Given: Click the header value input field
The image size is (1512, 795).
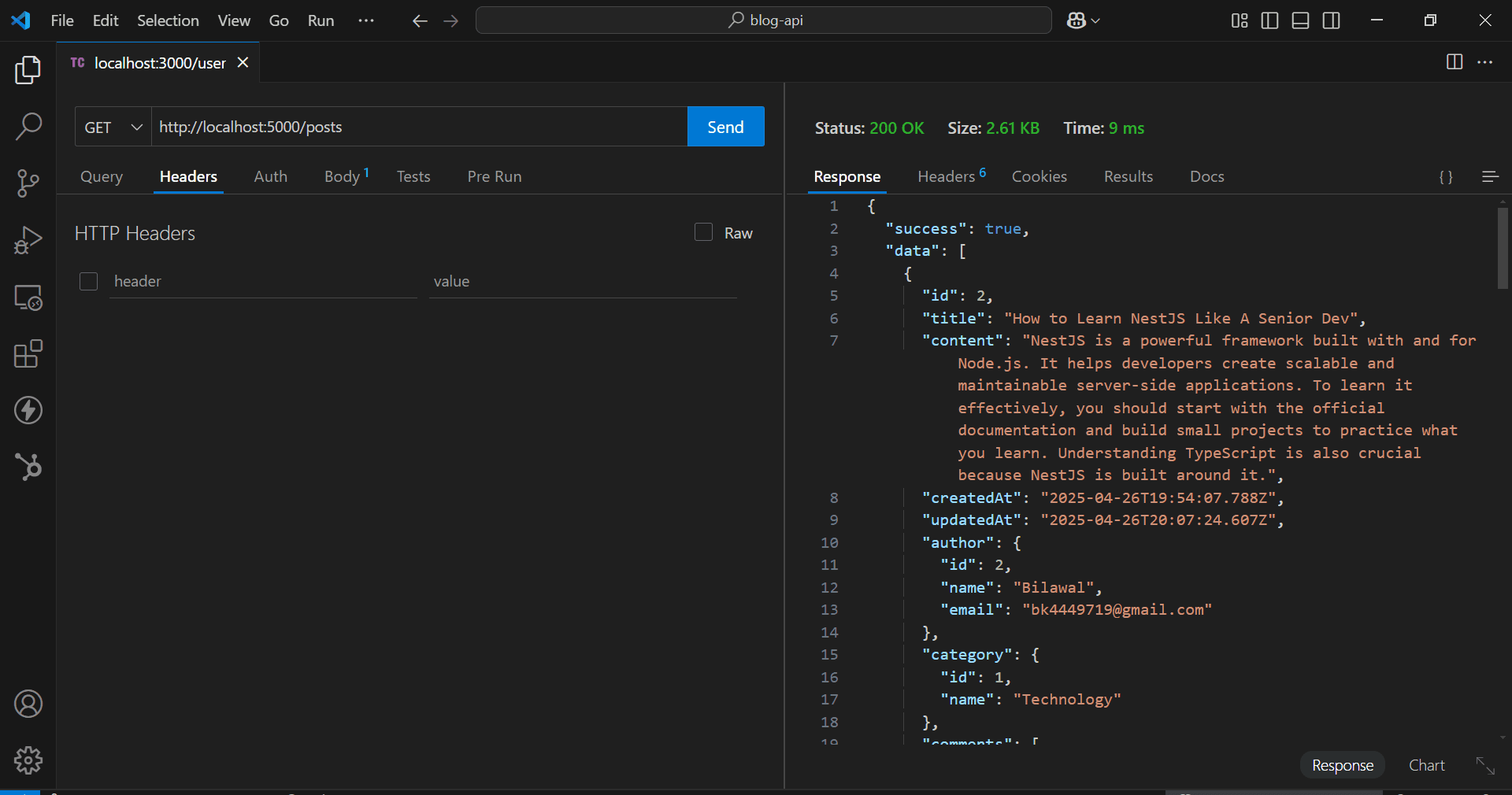Looking at the screenshot, I should pos(583,282).
